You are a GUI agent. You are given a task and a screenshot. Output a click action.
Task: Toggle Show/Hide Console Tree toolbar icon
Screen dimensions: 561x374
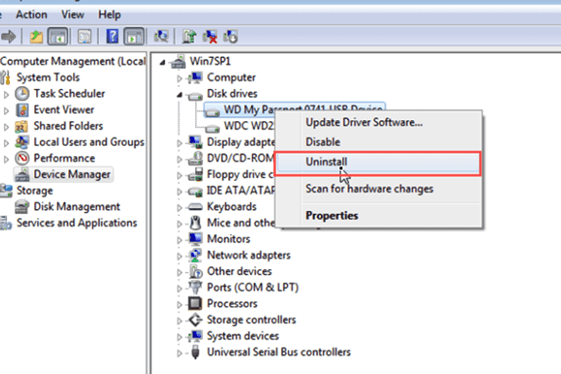click(x=58, y=37)
